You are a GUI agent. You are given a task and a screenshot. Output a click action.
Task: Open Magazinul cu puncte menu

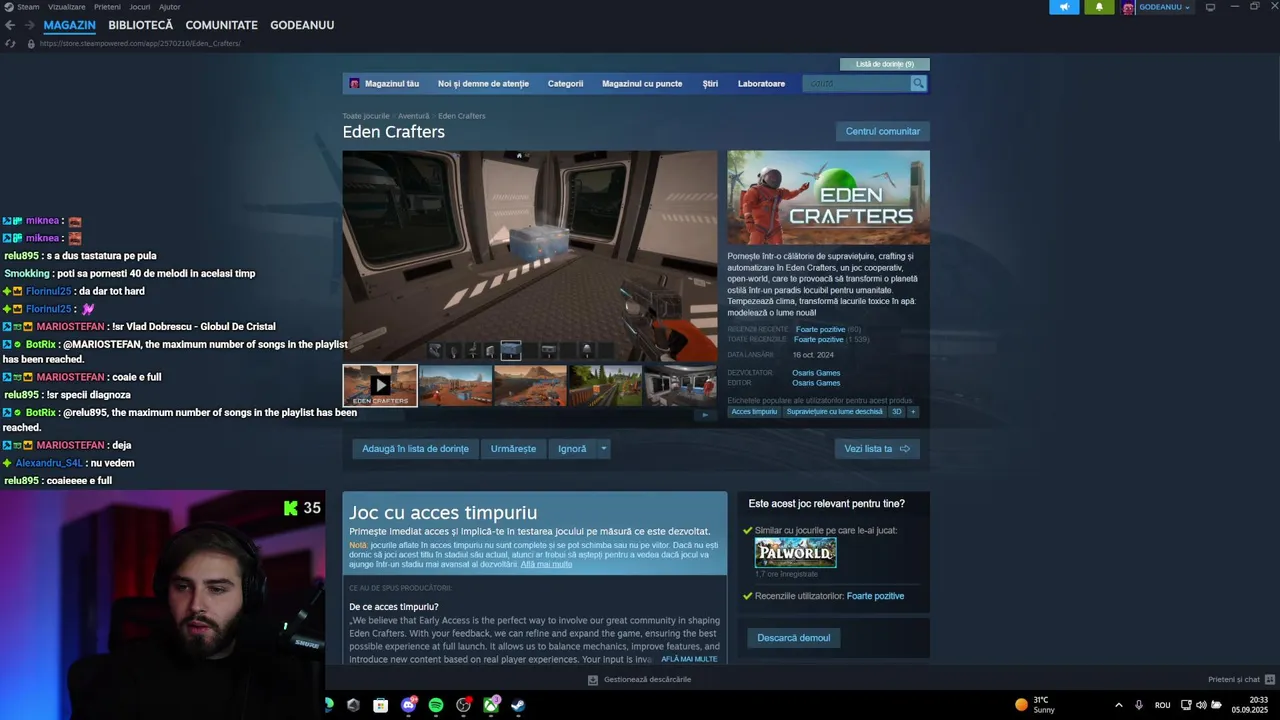pos(642,83)
